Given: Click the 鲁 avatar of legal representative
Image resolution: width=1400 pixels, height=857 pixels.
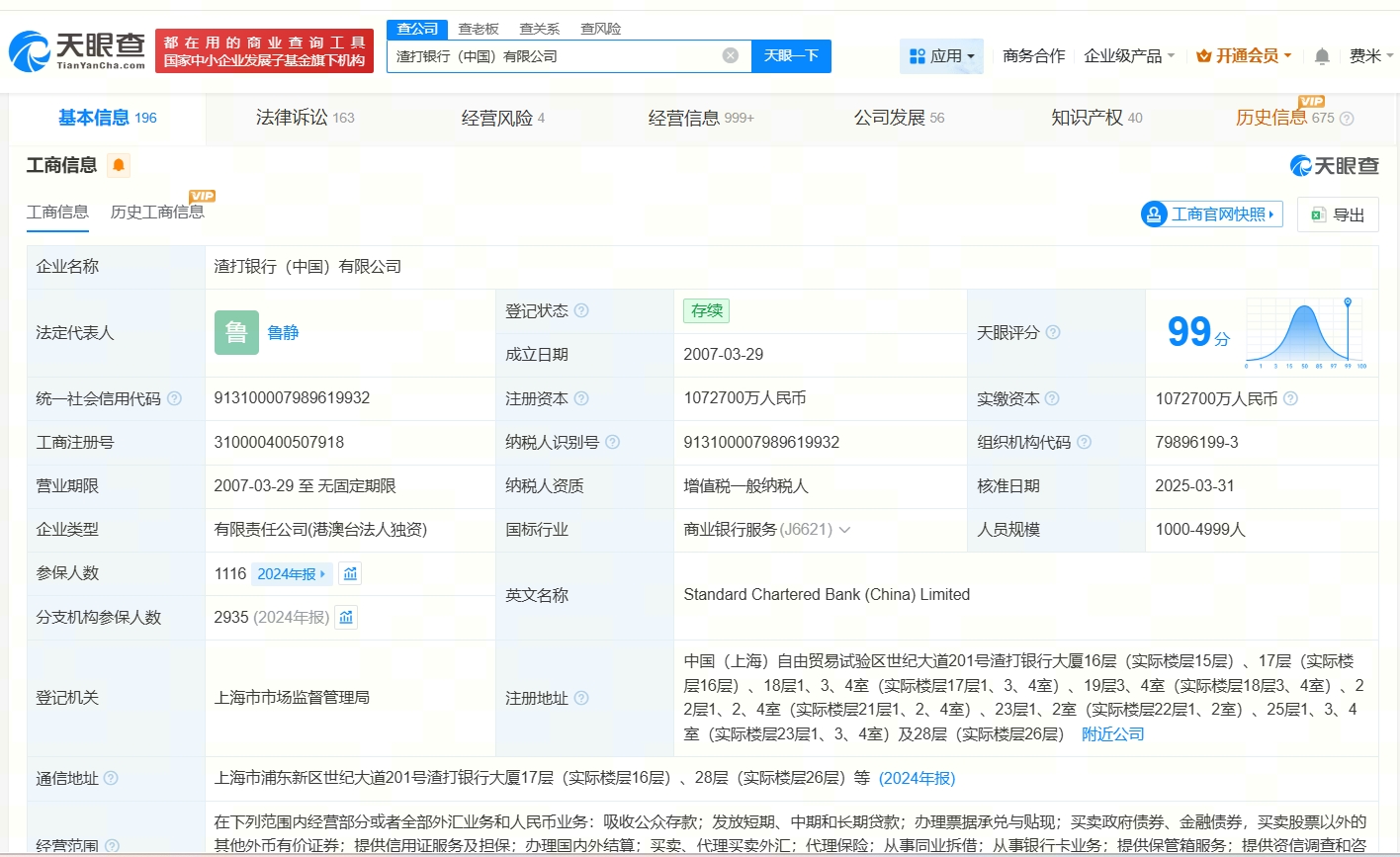Looking at the screenshot, I should tap(236, 332).
